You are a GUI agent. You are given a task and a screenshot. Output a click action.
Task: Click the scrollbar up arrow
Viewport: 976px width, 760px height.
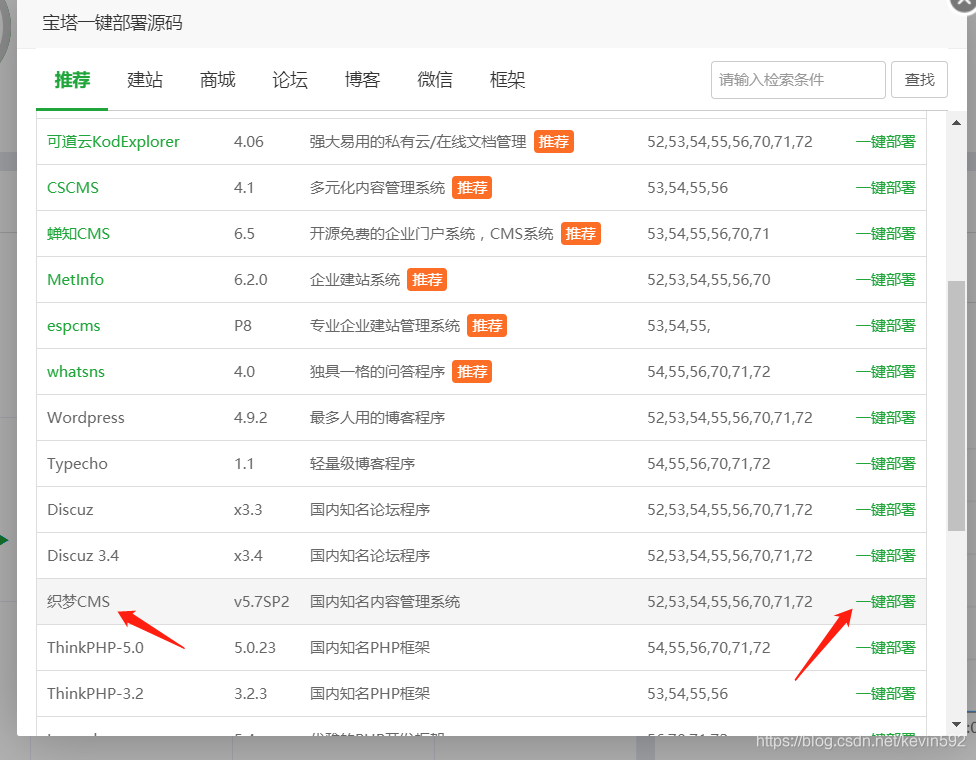click(x=956, y=123)
